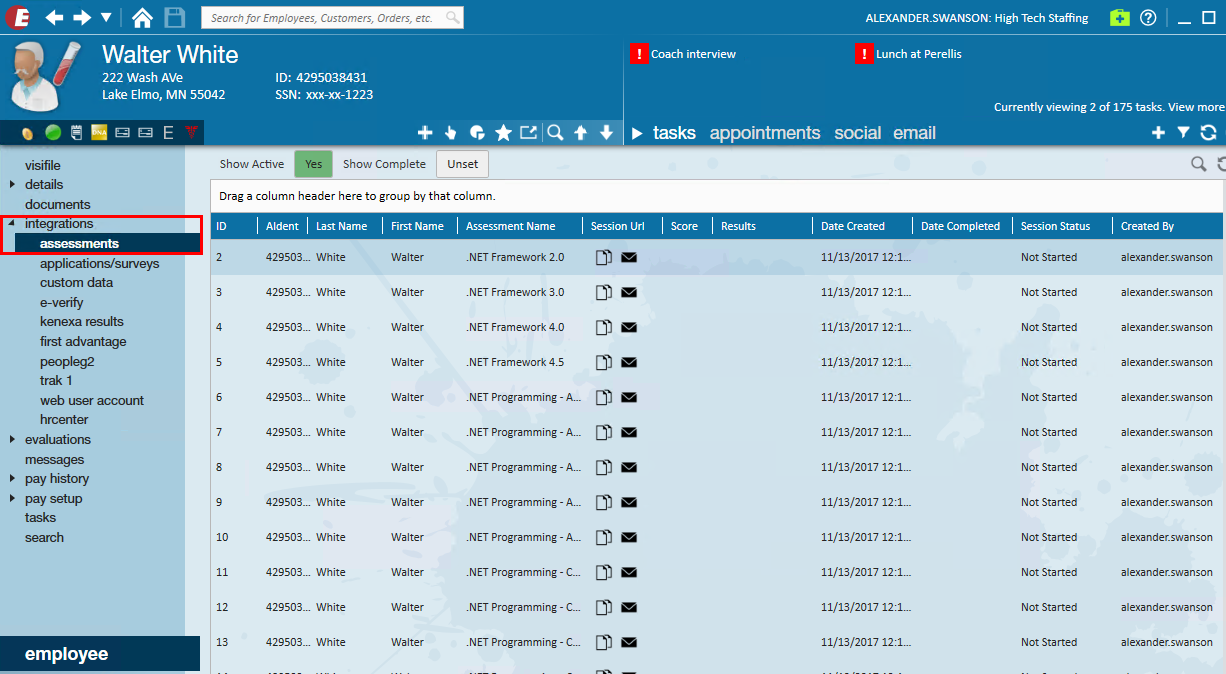Open visifile in navigation tree
Screen dimensions: 1226x674
[x=43, y=165]
